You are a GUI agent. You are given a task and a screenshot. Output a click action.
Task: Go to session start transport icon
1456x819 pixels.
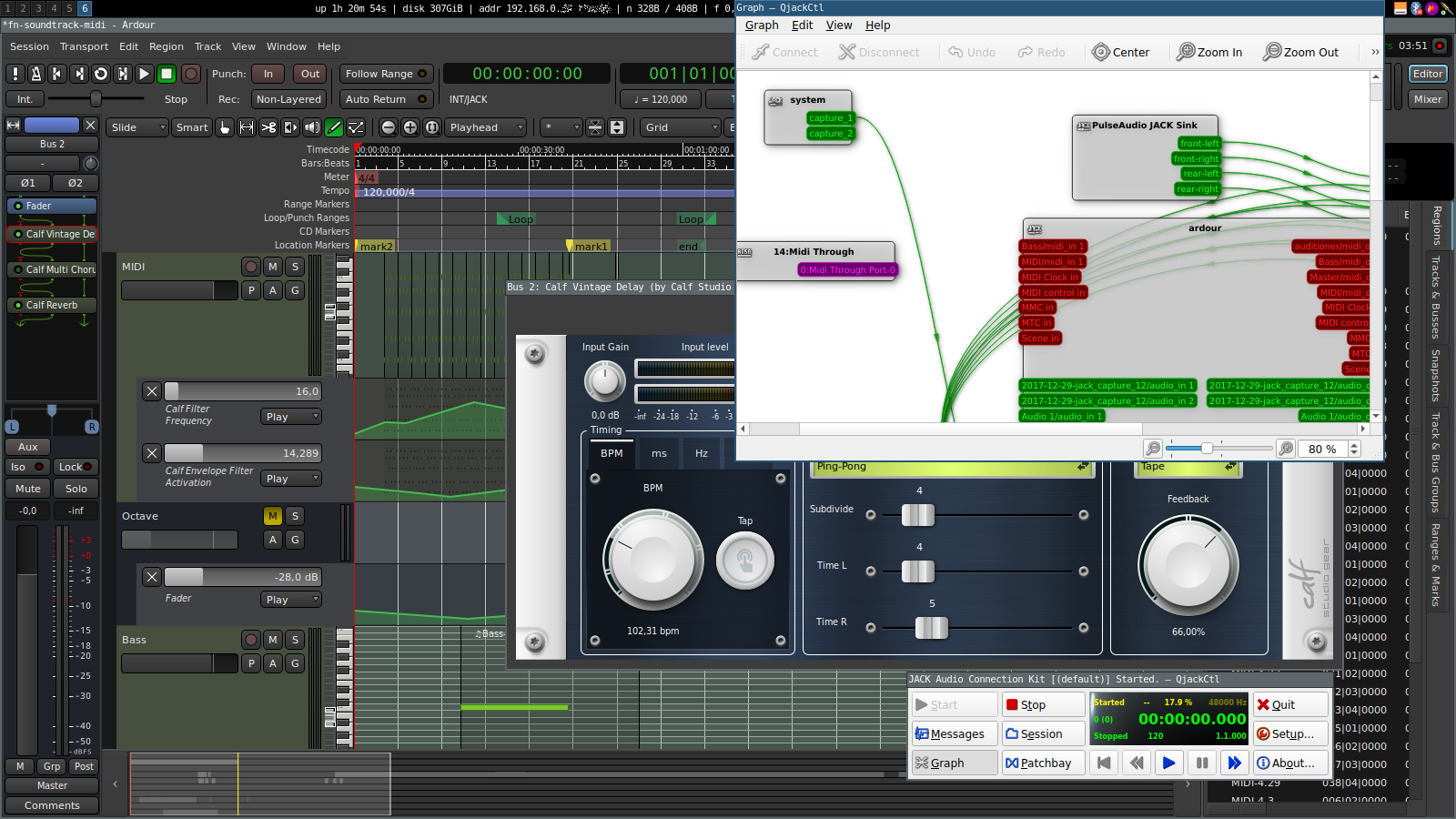[x=57, y=74]
